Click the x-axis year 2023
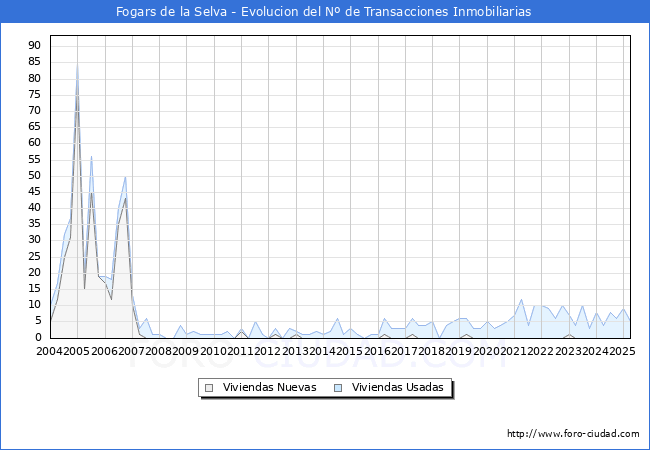 coord(568,351)
